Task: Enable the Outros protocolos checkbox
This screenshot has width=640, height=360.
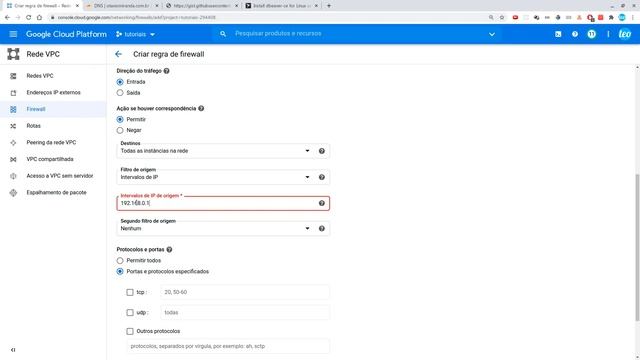Action: (130, 331)
